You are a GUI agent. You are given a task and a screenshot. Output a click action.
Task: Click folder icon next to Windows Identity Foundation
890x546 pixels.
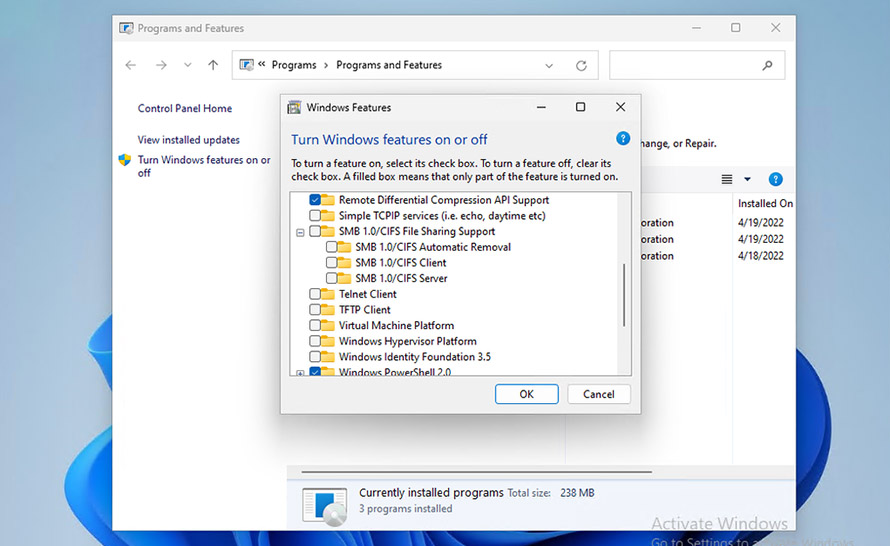(x=328, y=357)
